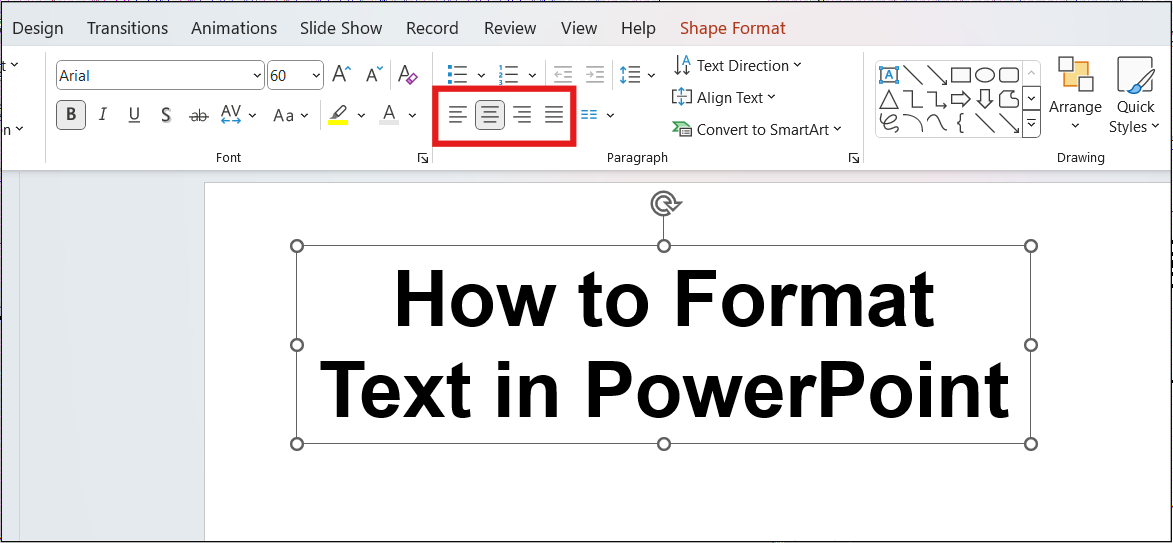Click the add or remove columns icon
This screenshot has height=543, width=1173.
[589, 114]
